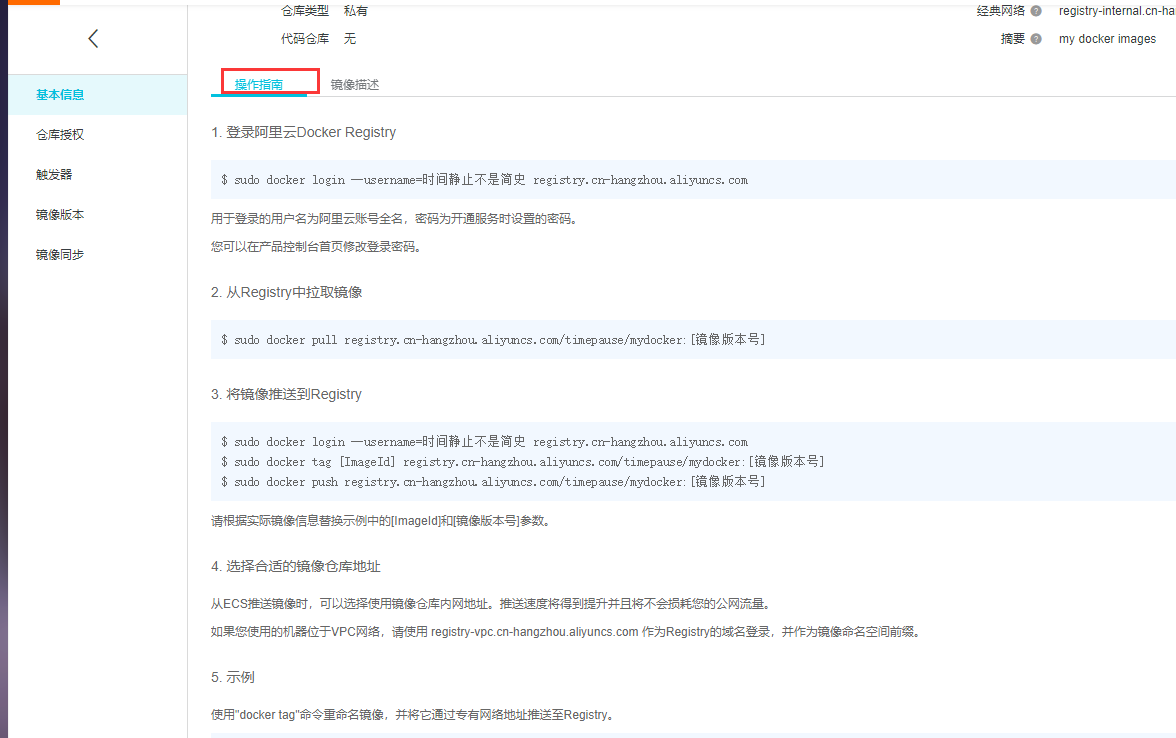The image size is (1176, 738).
Task: Click the heading 4. 选择合适的镜像仓库地址
Action: (296, 566)
